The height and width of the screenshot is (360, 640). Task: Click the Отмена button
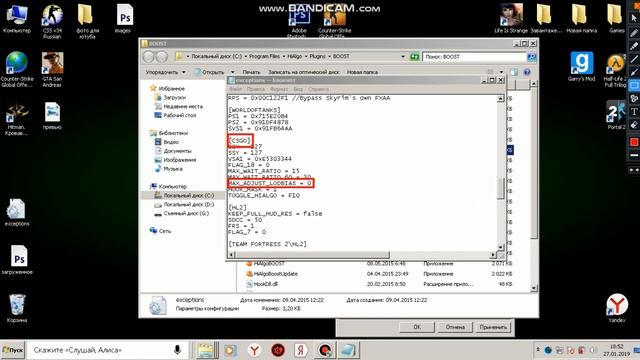pos(455,327)
